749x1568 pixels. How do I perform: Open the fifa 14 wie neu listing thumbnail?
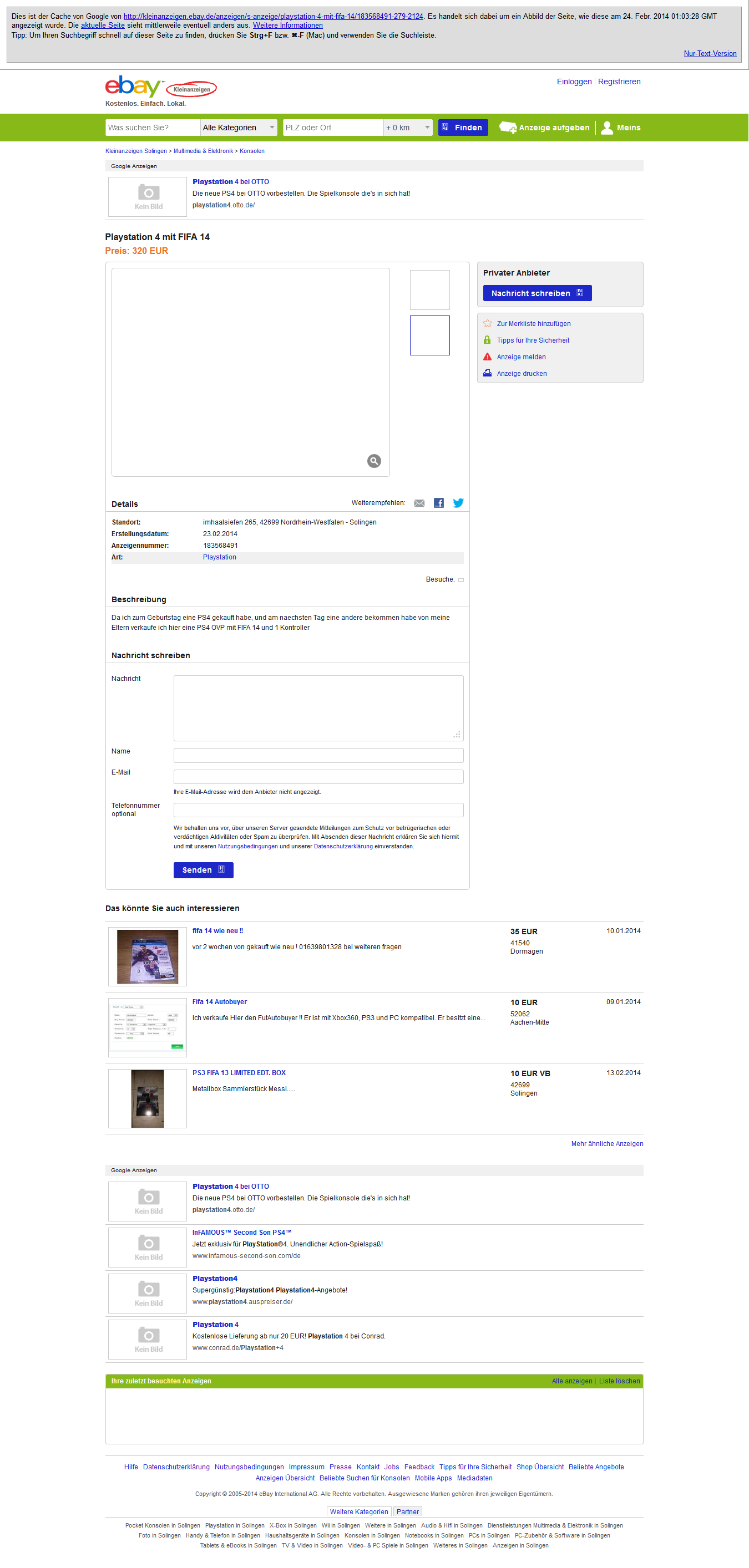[x=148, y=956]
